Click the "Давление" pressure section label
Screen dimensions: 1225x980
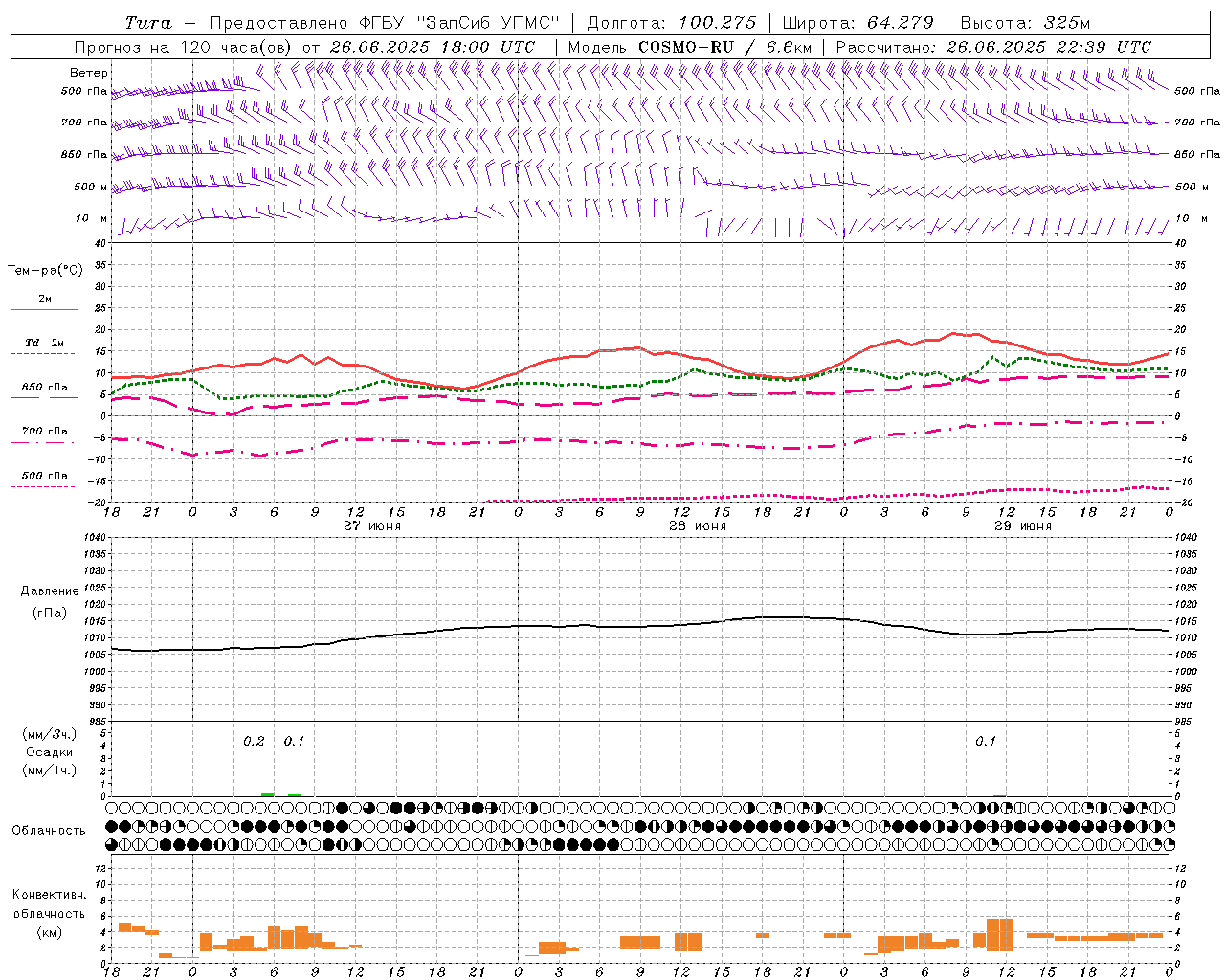pyautogui.click(x=49, y=591)
